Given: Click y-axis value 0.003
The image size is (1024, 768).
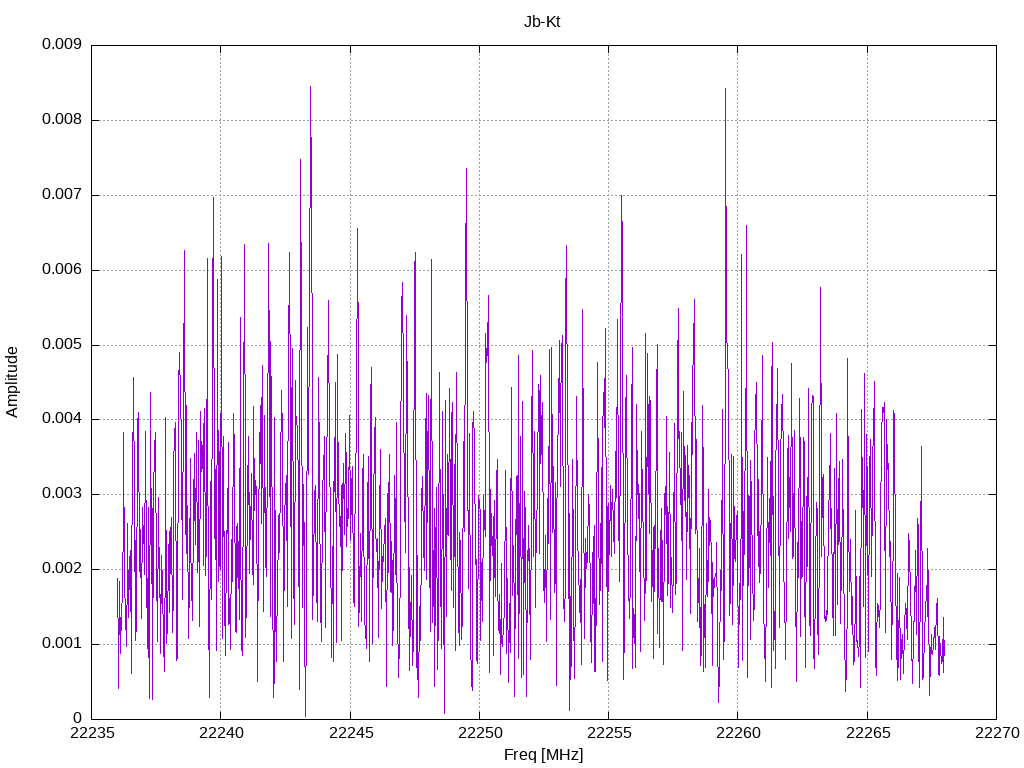Looking at the screenshot, I should 62,494.
